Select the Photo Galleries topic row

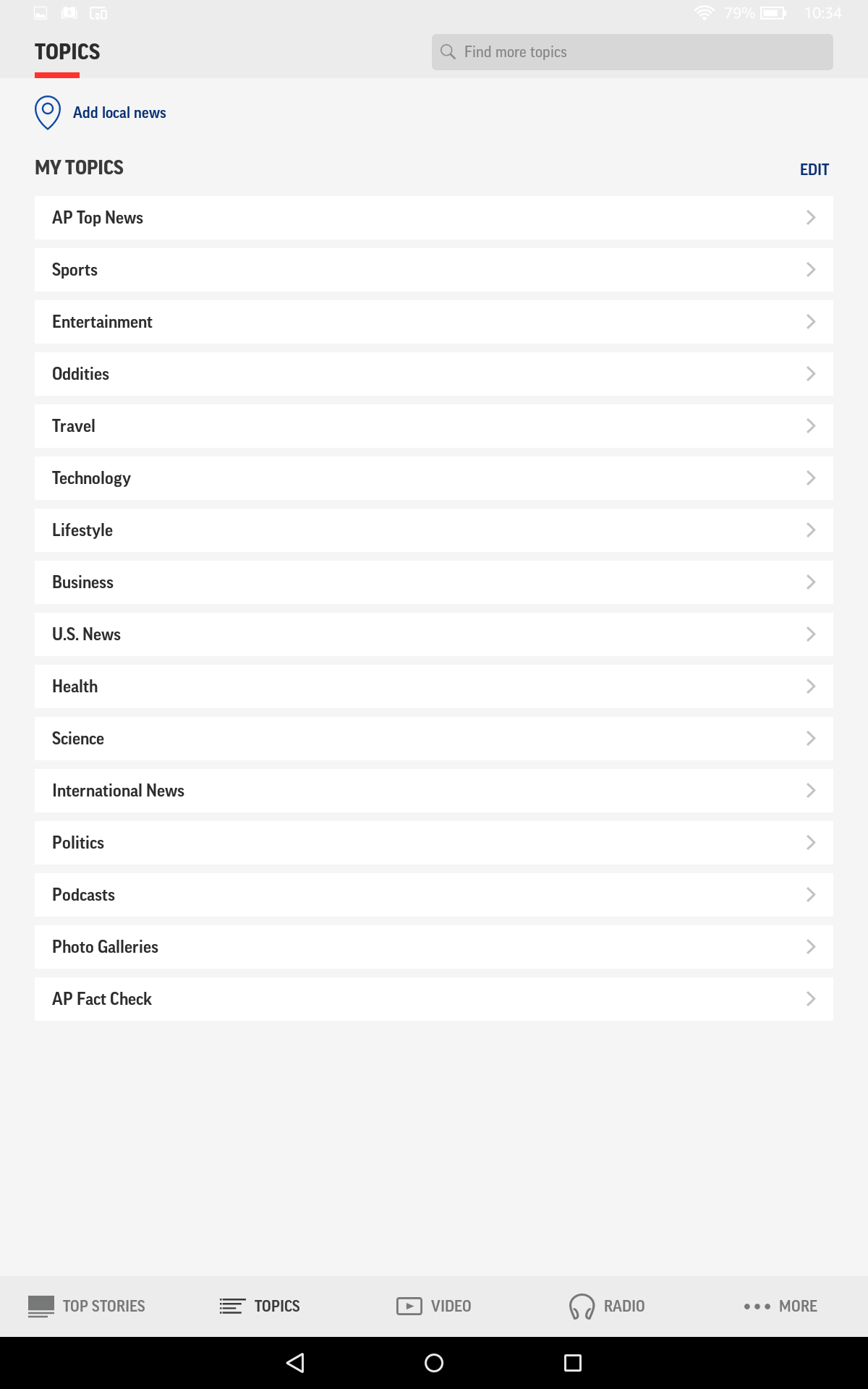tap(433, 946)
